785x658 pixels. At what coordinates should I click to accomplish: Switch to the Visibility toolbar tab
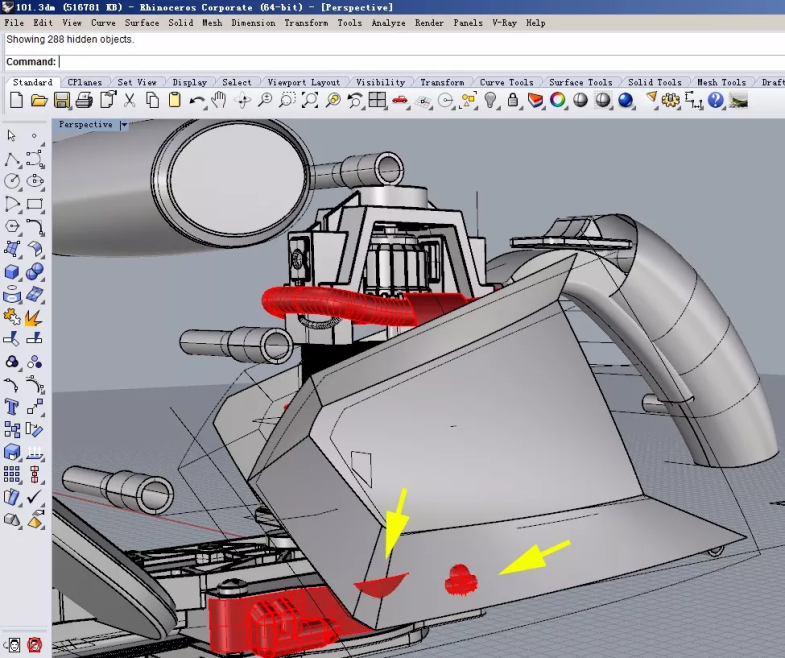point(380,82)
